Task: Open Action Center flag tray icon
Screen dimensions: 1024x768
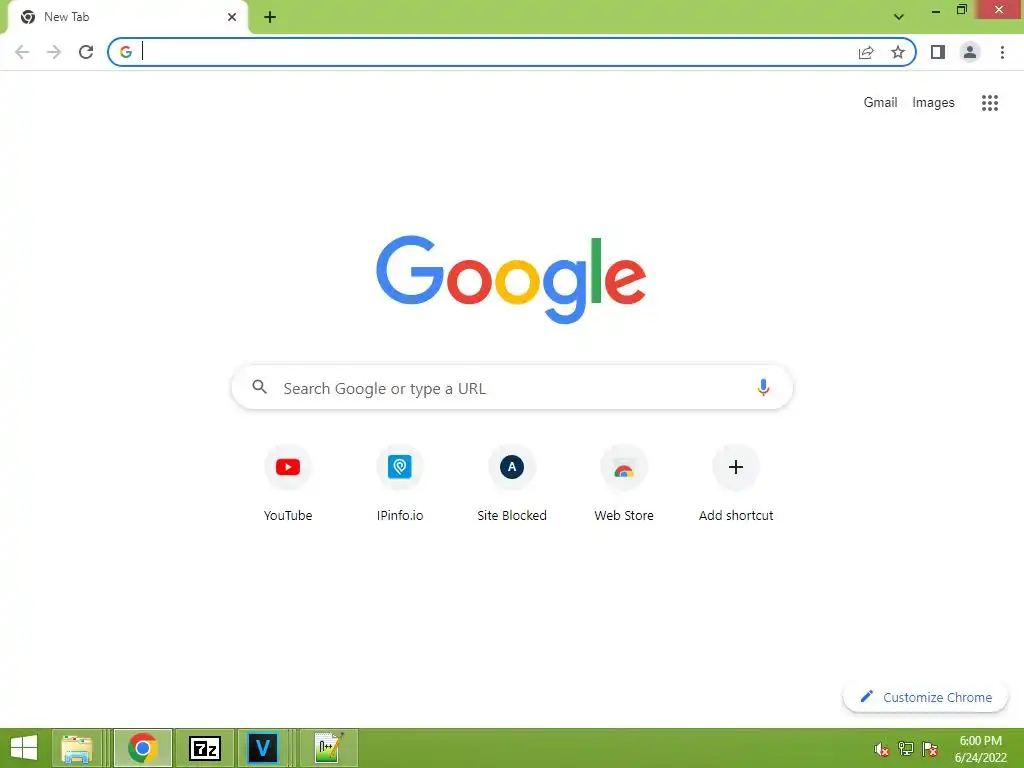Action: pyautogui.click(x=930, y=749)
